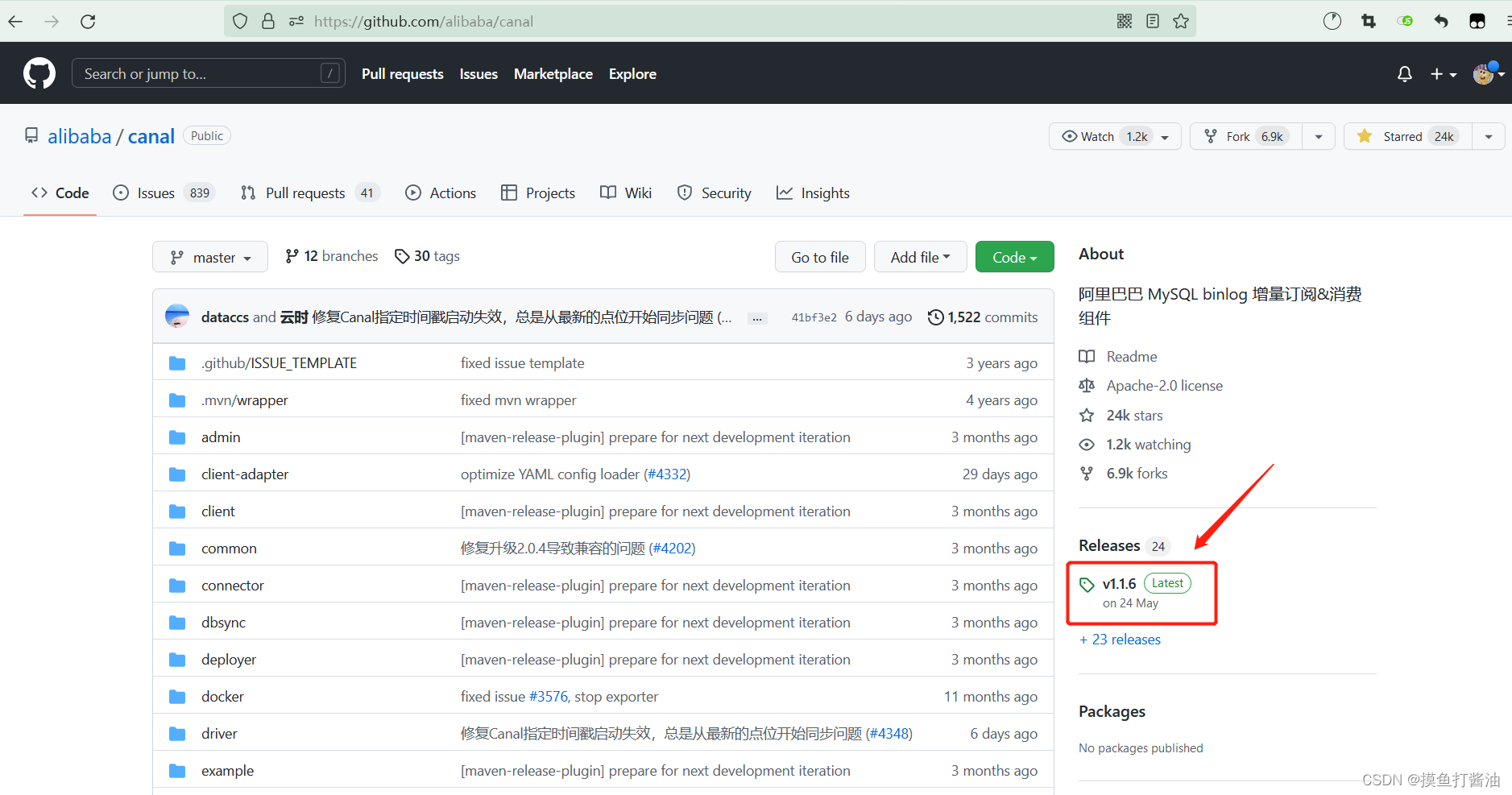The image size is (1512, 795).
Task: Click the branch icon next to 12 branches
Action: pos(292,256)
